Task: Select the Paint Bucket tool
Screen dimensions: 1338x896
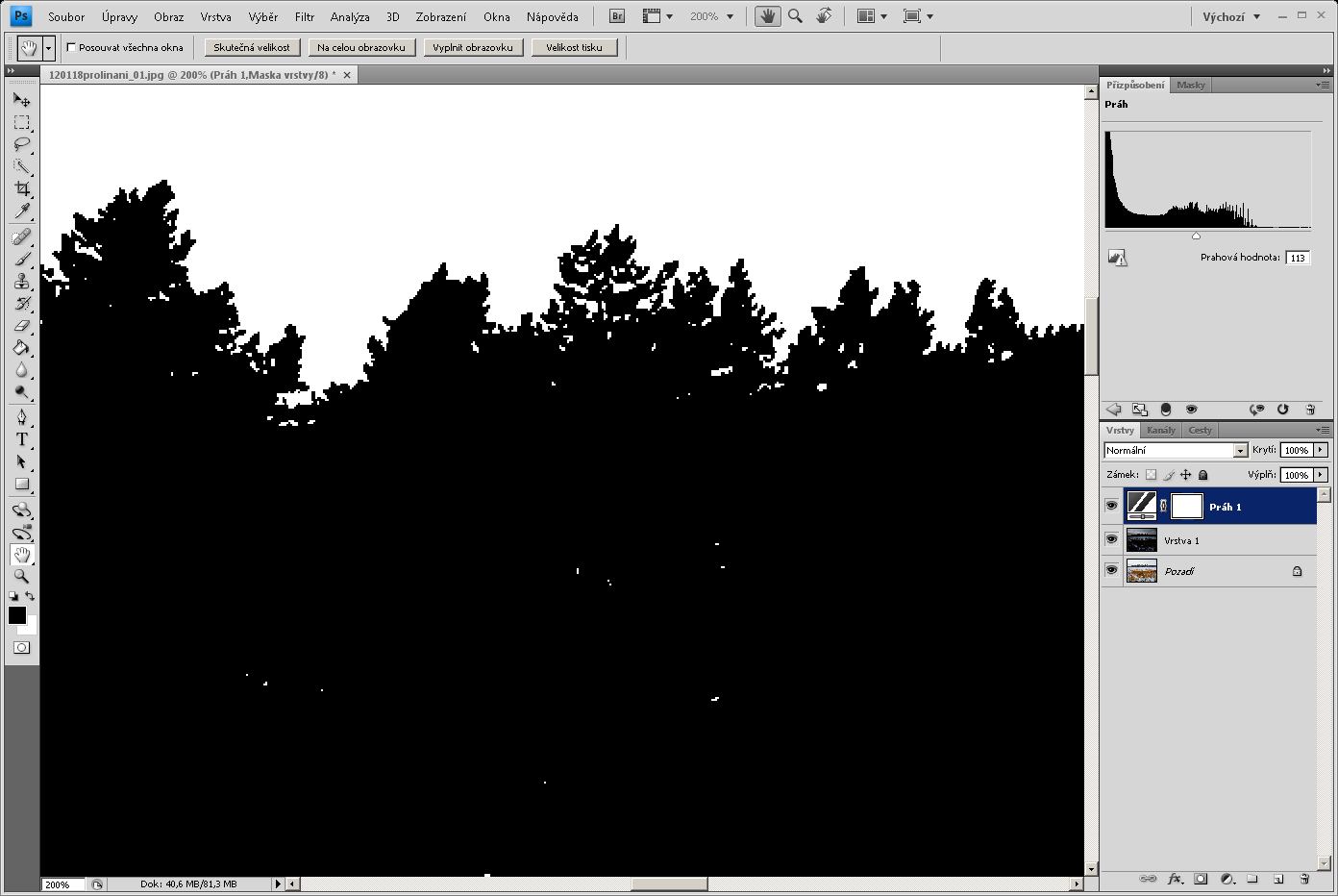Action: pyautogui.click(x=21, y=348)
